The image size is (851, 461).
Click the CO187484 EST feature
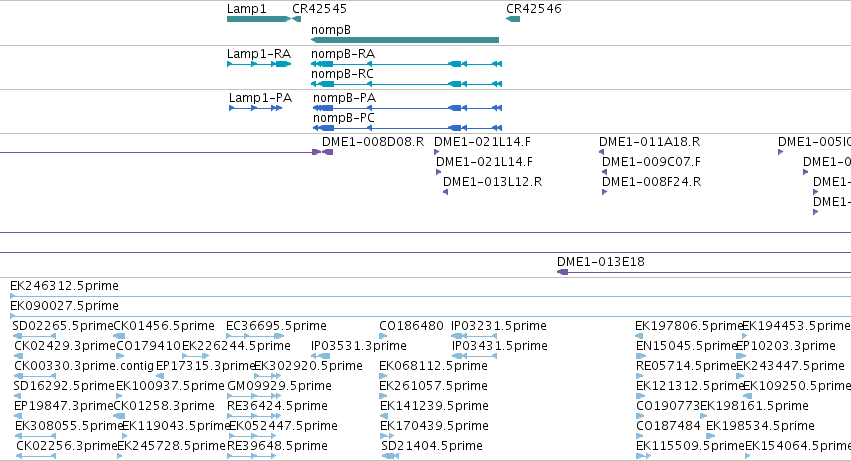coord(639,435)
